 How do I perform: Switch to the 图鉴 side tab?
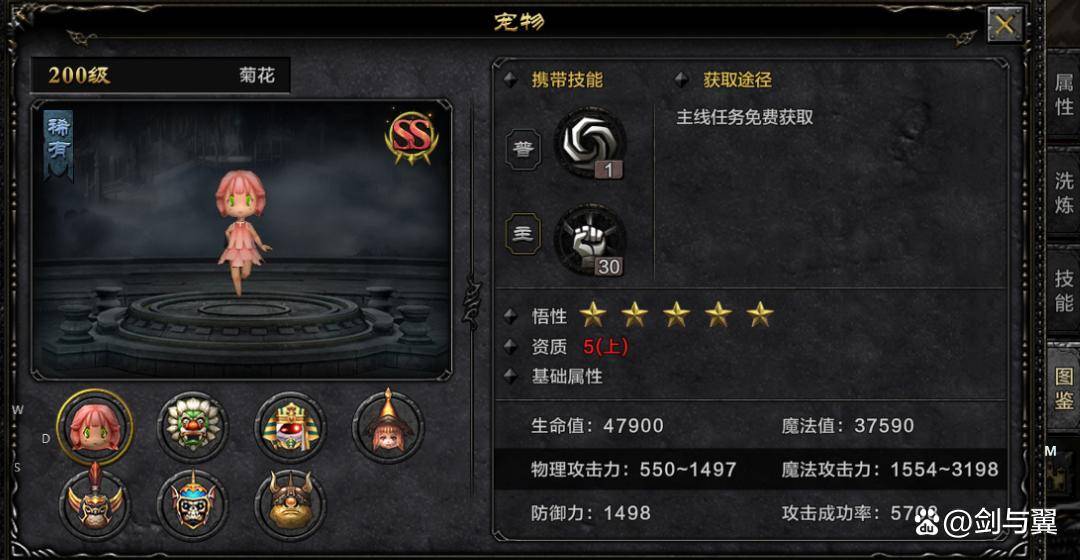(x=1063, y=388)
